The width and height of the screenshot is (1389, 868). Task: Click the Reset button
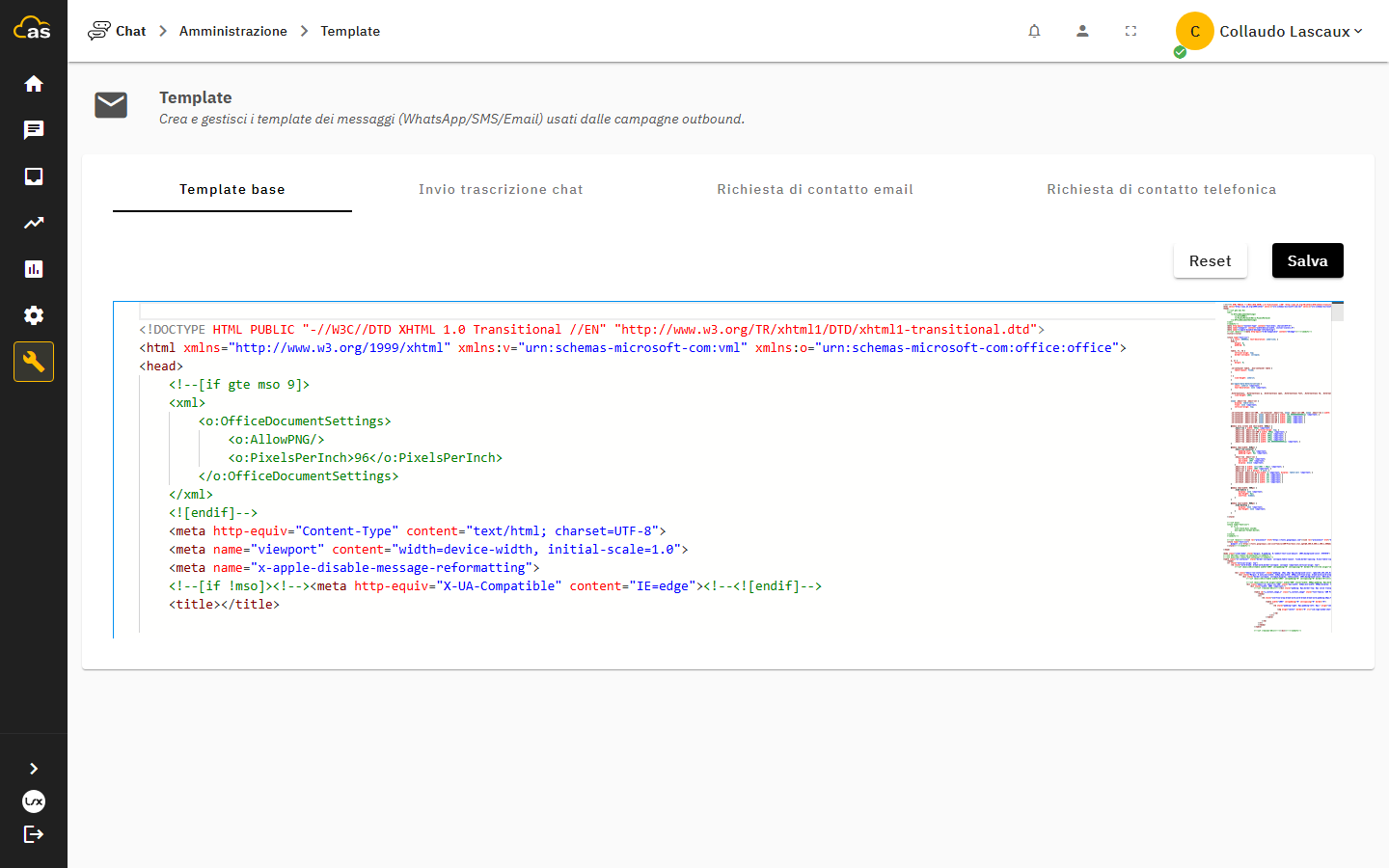pyautogui.click(x=1210, y=260)
